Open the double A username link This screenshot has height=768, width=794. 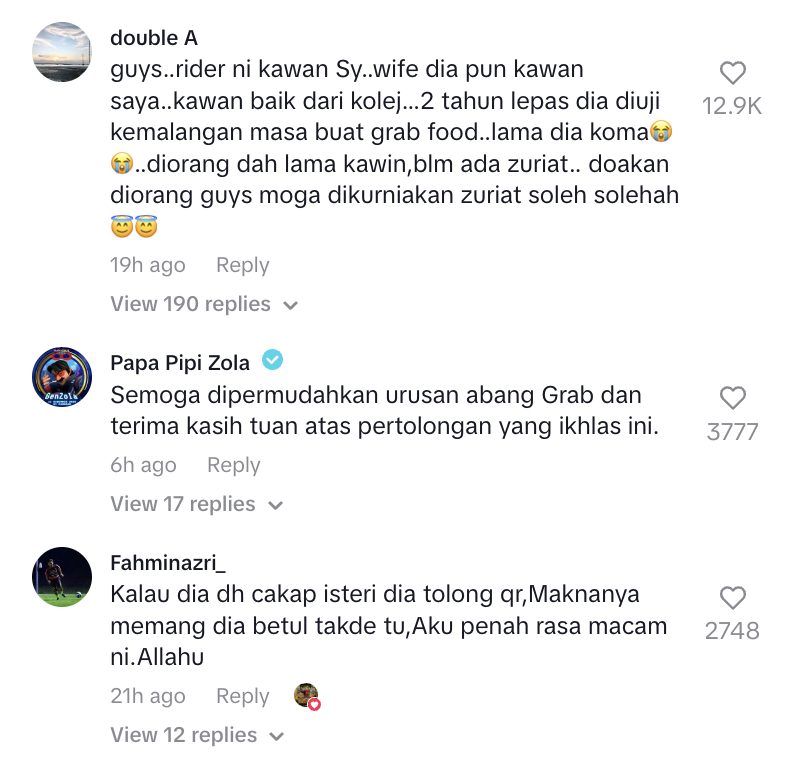[154, 38]
